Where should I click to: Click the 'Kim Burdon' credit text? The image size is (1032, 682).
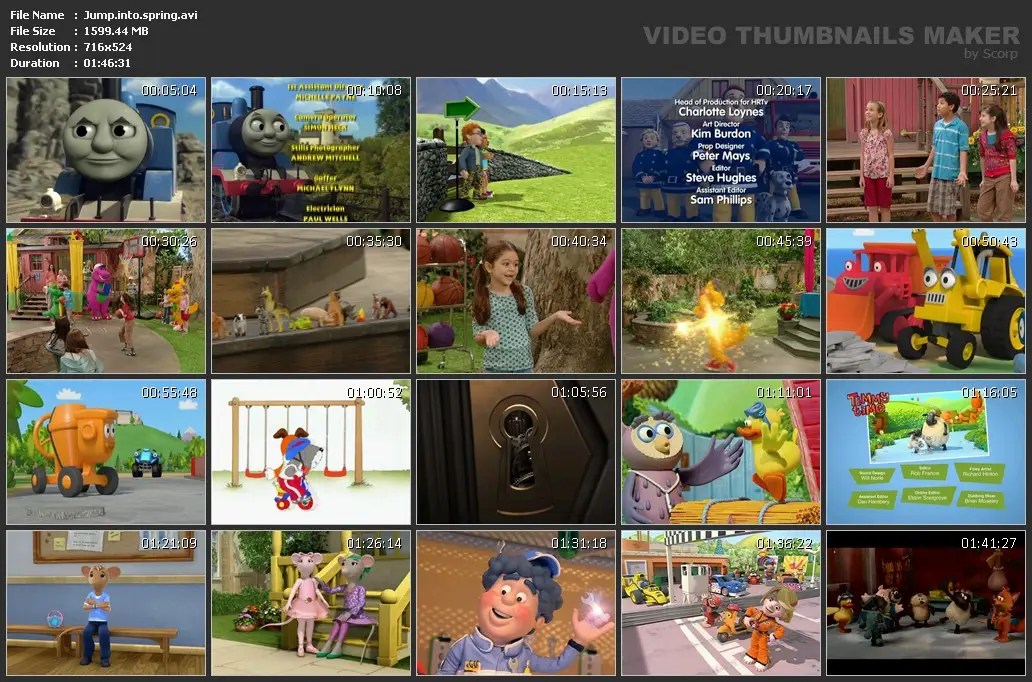721,134
